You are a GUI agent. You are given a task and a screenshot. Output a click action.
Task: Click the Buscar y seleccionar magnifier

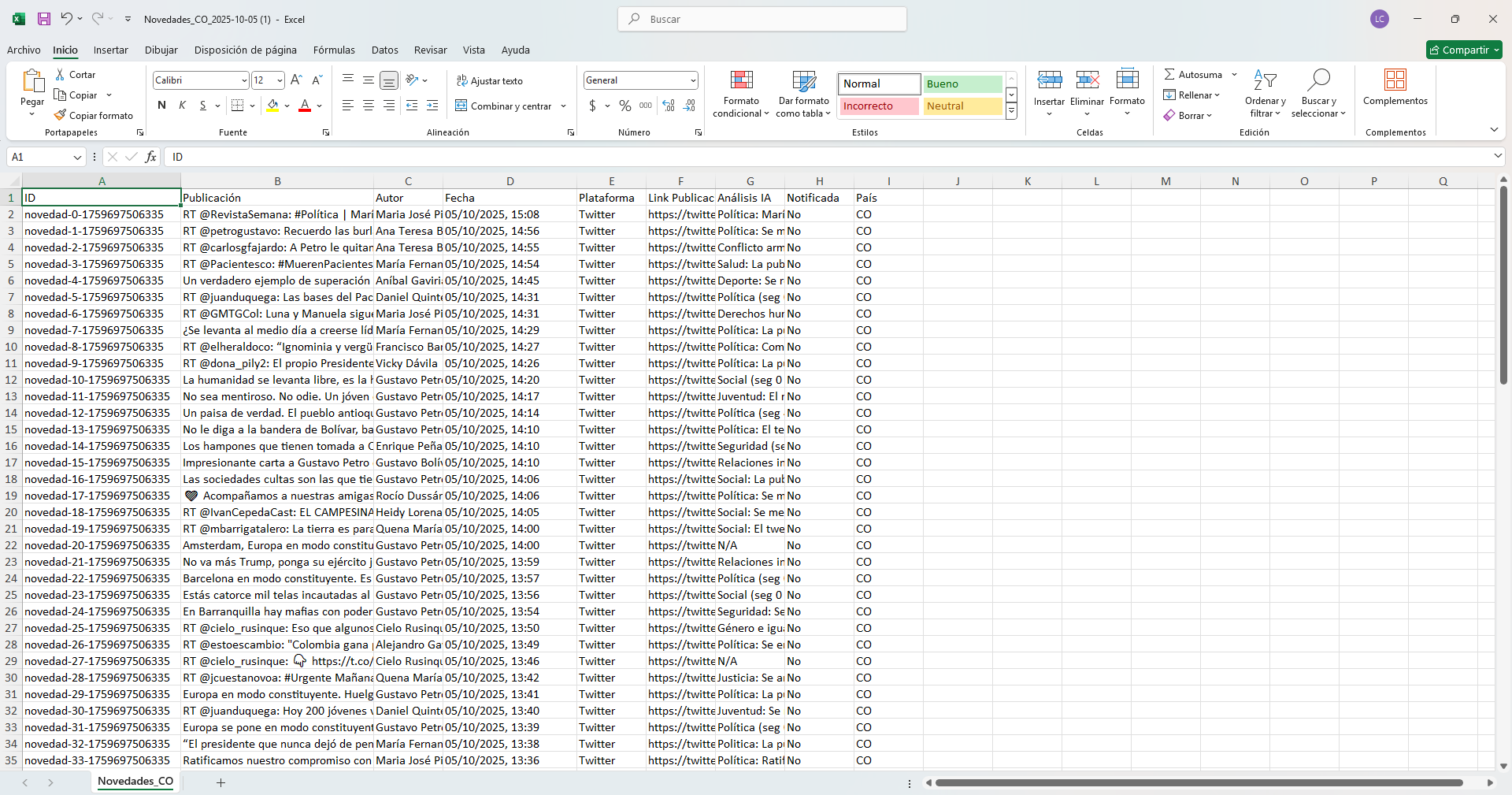click(1318, 80)
